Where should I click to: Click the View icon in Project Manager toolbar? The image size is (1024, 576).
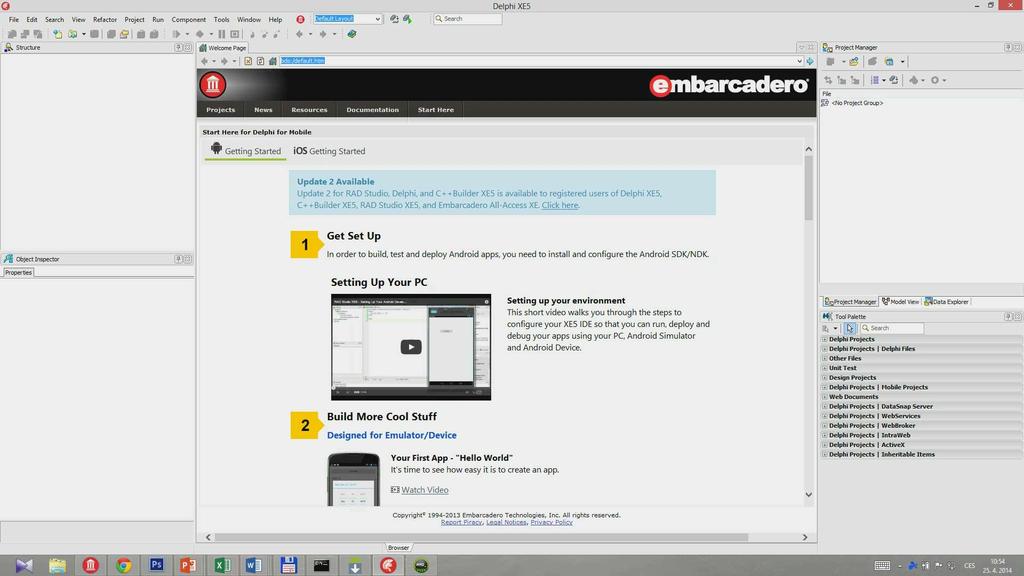coord(875,80)
